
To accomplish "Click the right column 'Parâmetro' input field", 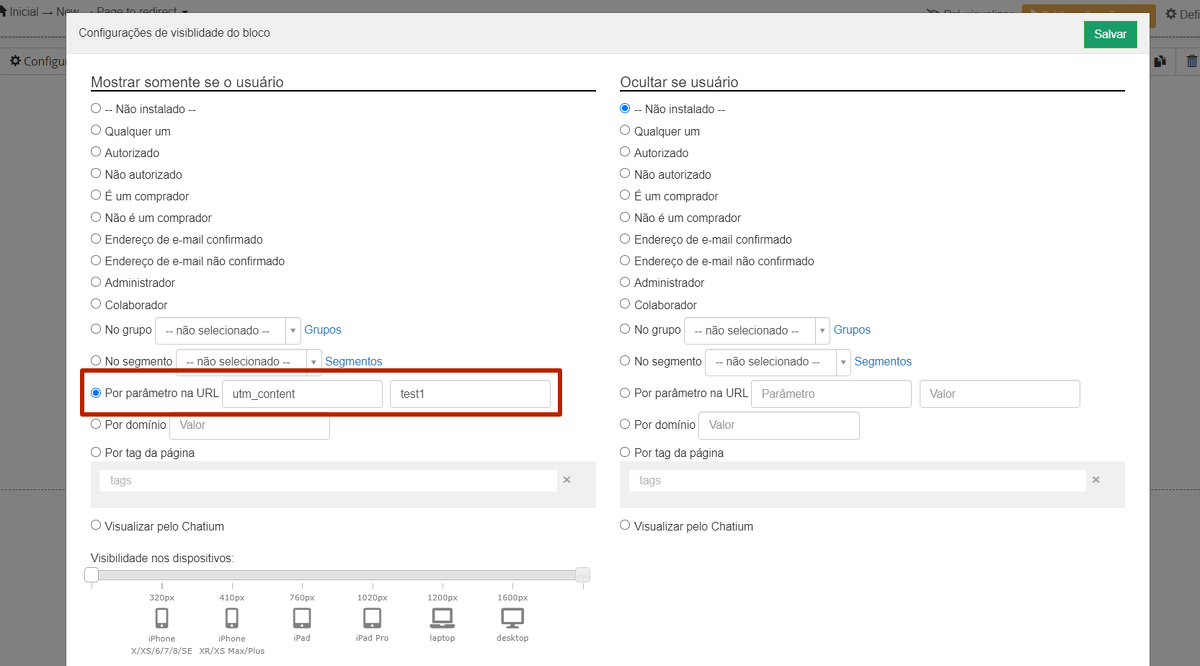I will click(831, 394).
